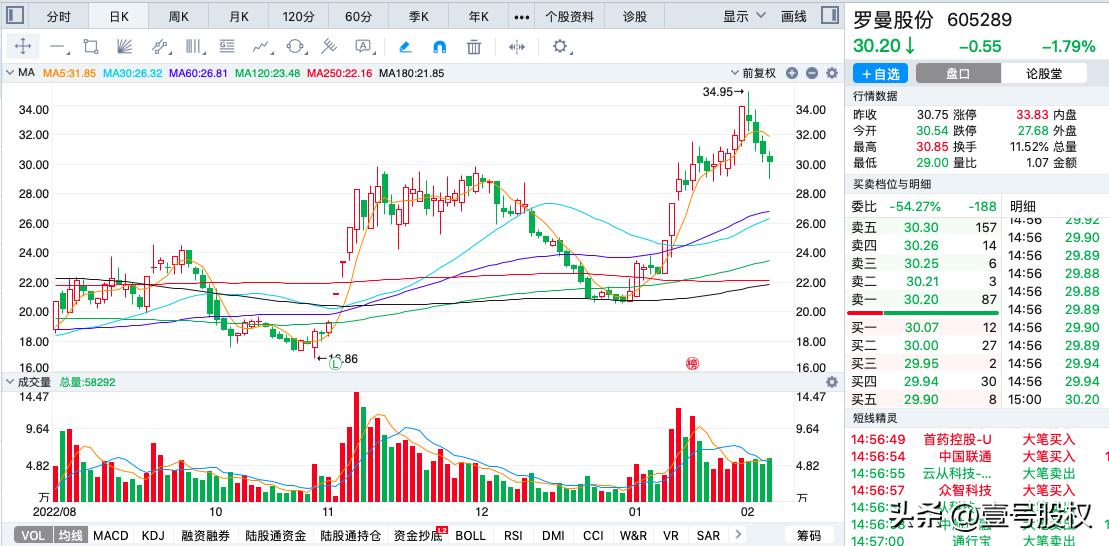The width and height of the screenshot is (1109, 546).
Task: Select the periodic vertical lines tool
Action: [194, 47]
